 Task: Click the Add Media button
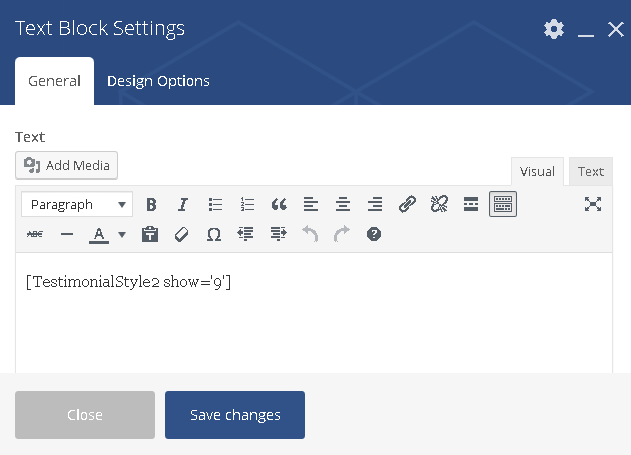click(x=67, y=165)
